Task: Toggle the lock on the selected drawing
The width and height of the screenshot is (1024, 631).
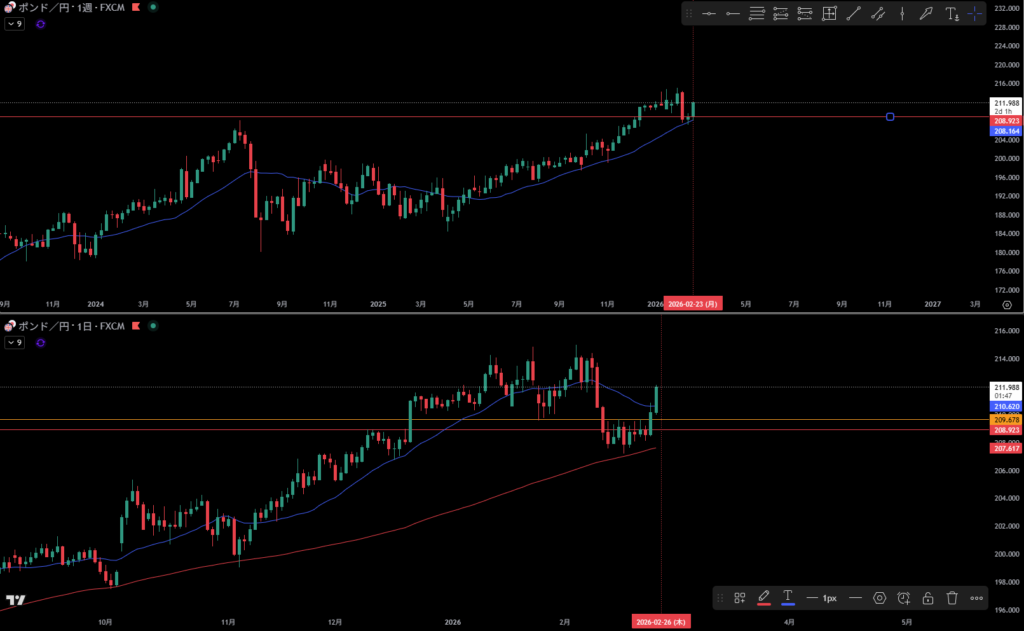Action: pos(928,598)
